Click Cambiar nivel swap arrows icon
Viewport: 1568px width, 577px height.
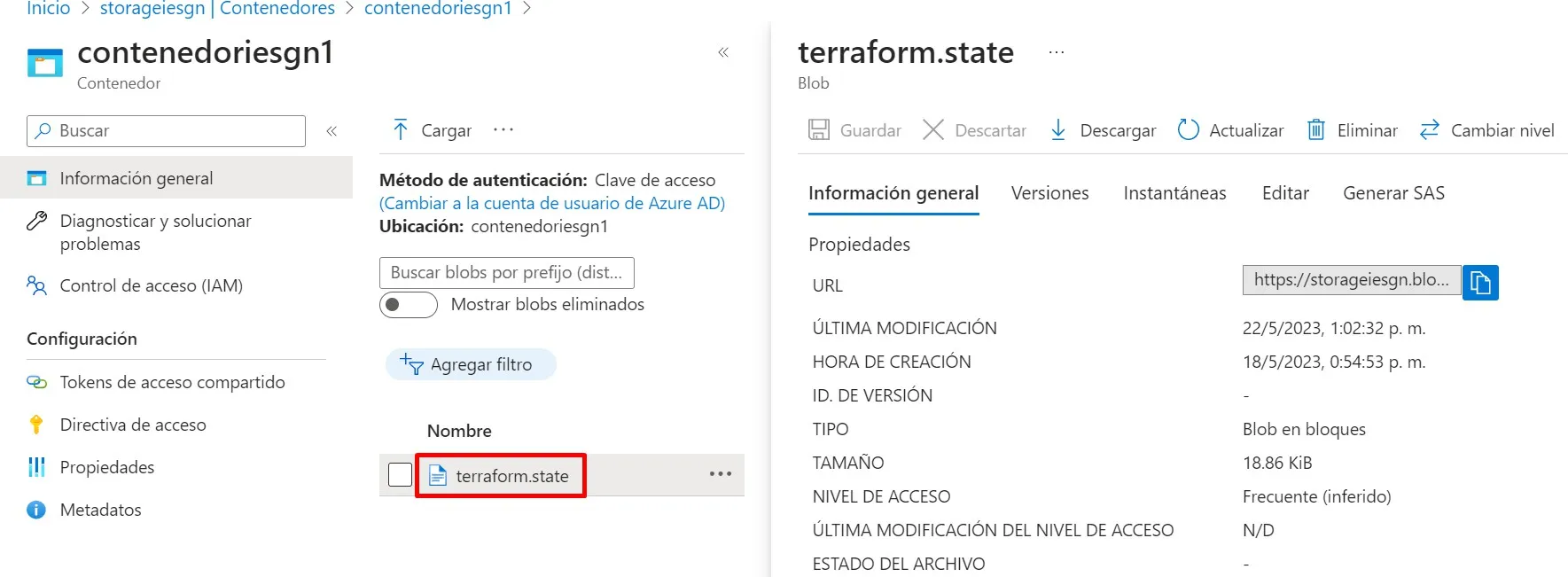(x=1429, y=130)
